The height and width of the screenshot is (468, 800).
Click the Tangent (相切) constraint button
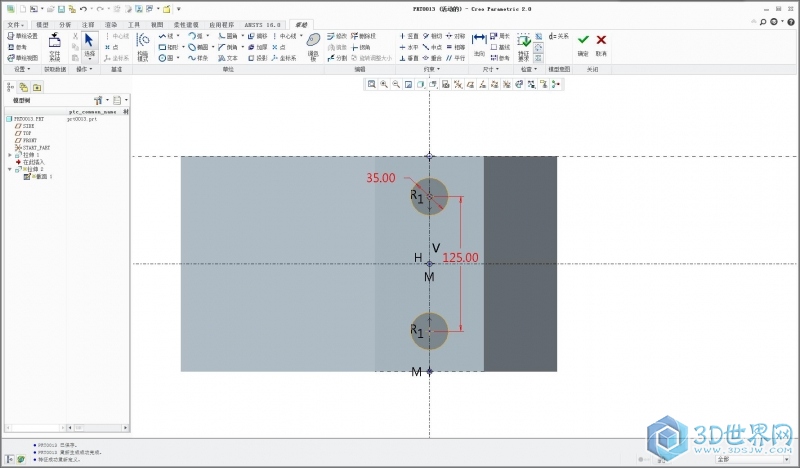433,36
